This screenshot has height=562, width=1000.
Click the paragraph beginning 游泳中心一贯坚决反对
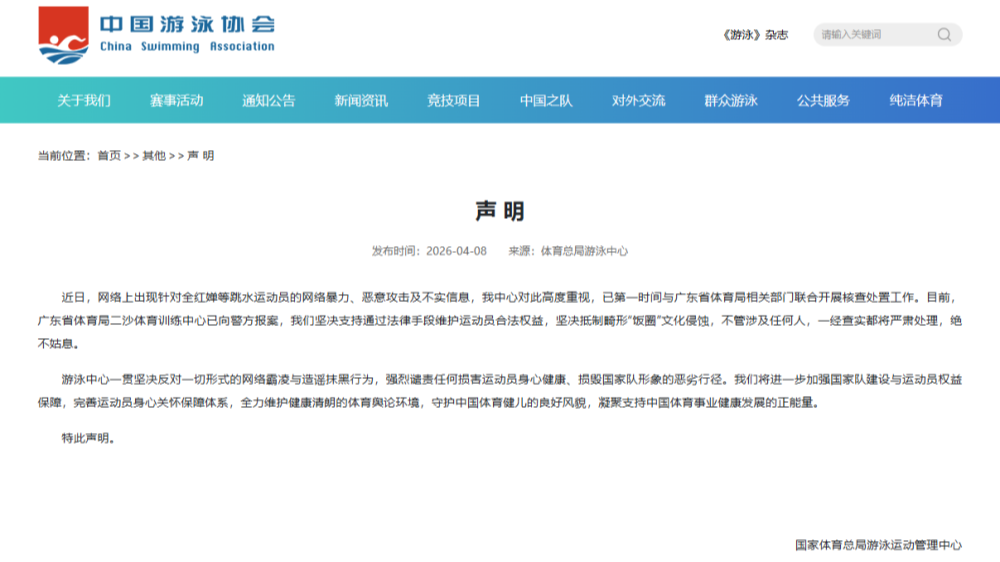coord(500,391)
